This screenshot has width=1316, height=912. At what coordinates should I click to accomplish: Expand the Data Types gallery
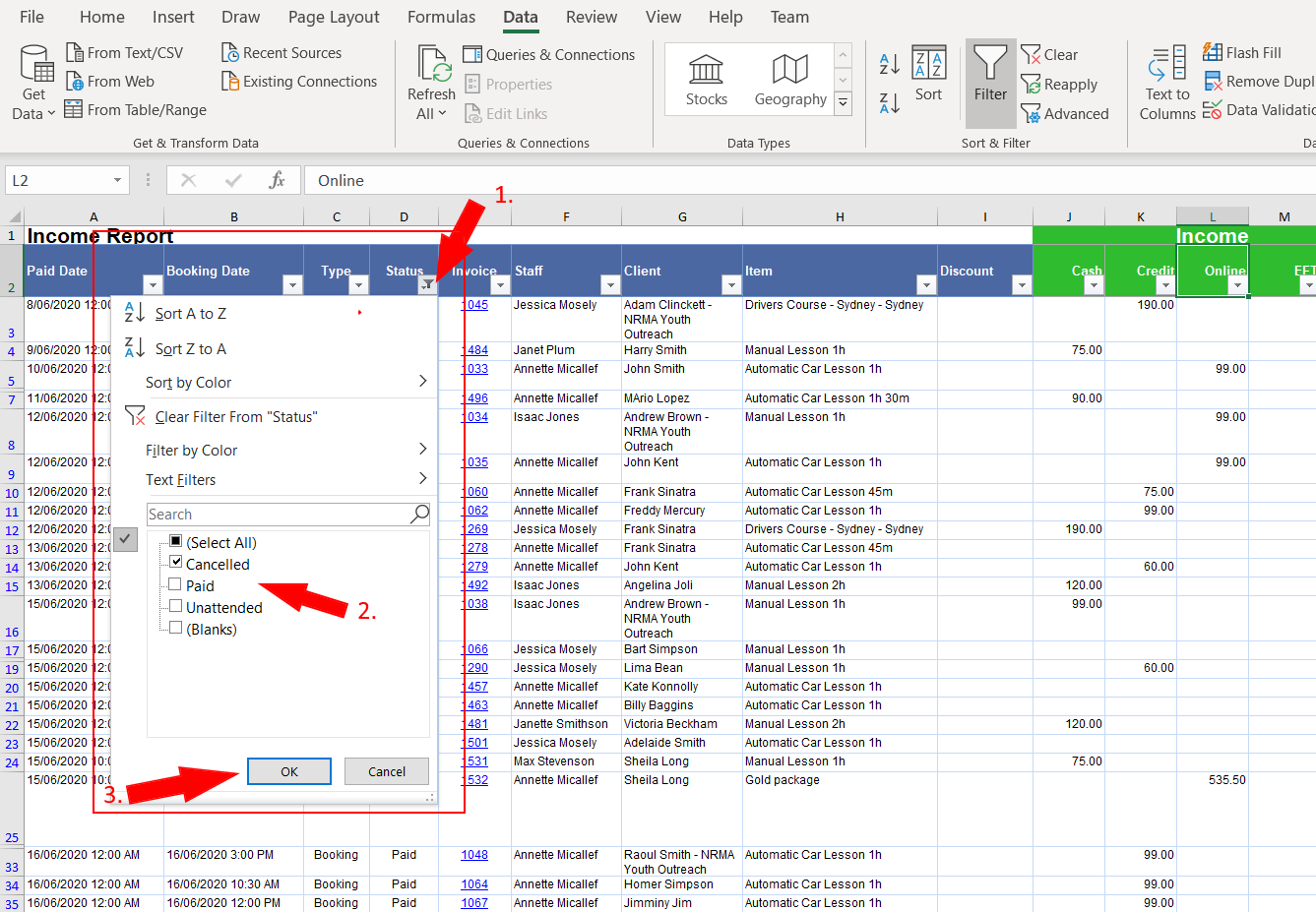click(843, 101)
